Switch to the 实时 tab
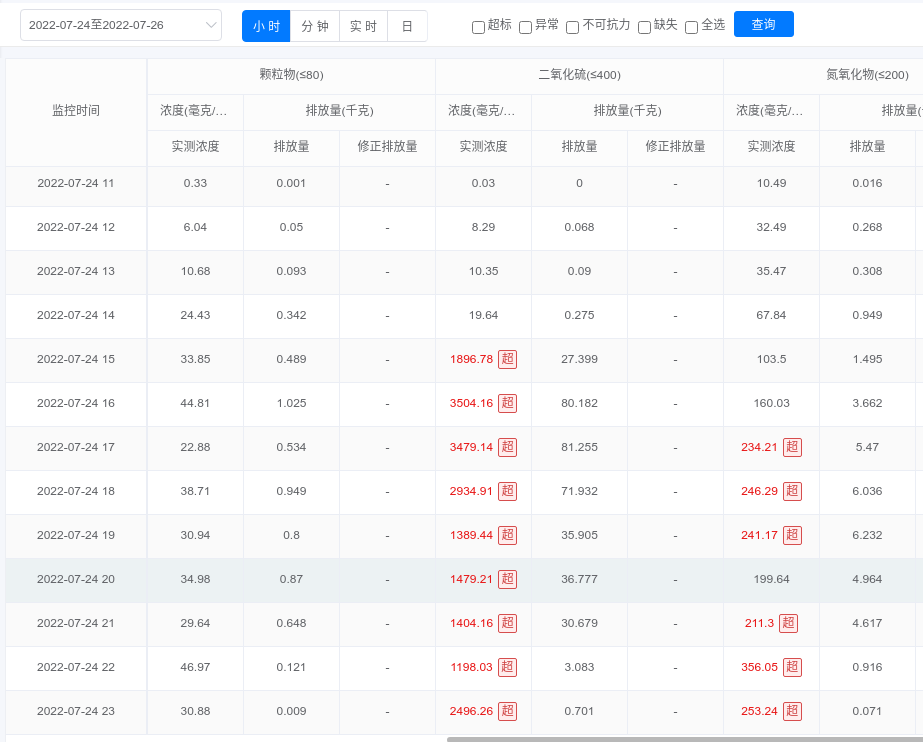 click(363, 26)
